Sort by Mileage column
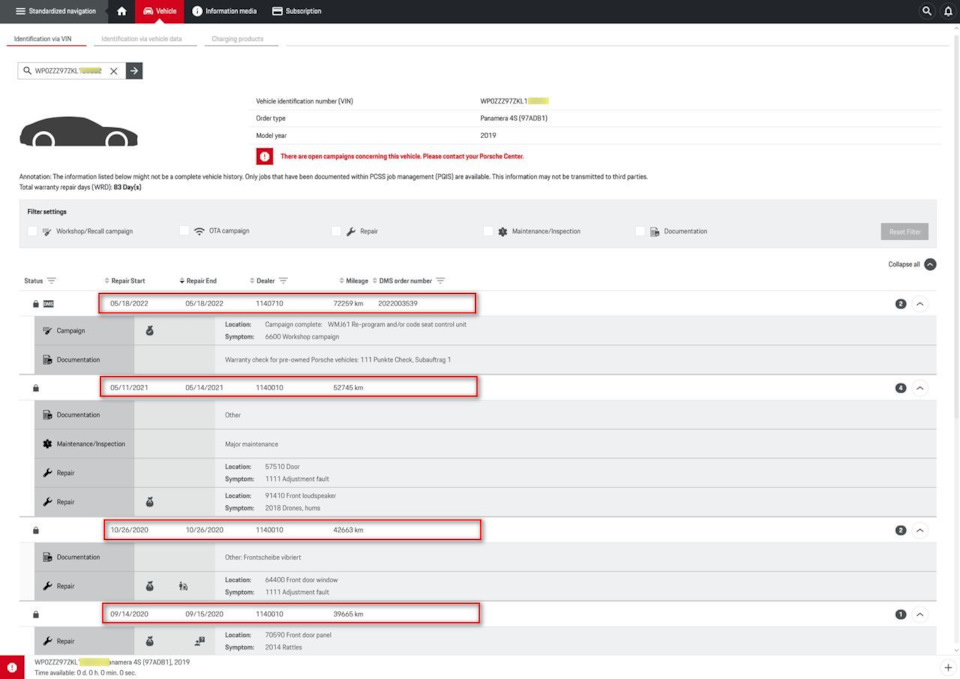The height and width of the screenshot is (679, 960). click(354, 281)
